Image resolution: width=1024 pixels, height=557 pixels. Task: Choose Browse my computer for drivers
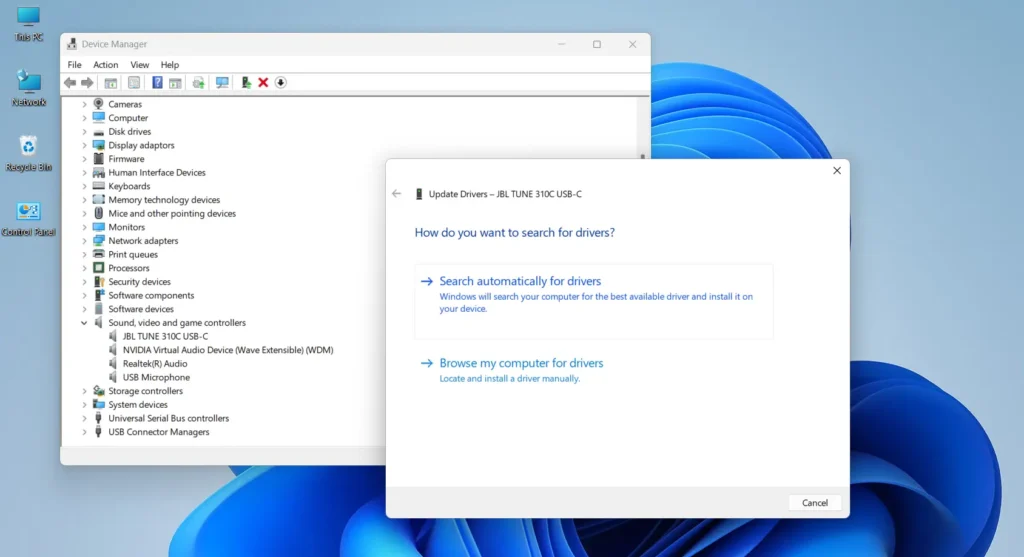pyautogui.click(x=520, y=370)
